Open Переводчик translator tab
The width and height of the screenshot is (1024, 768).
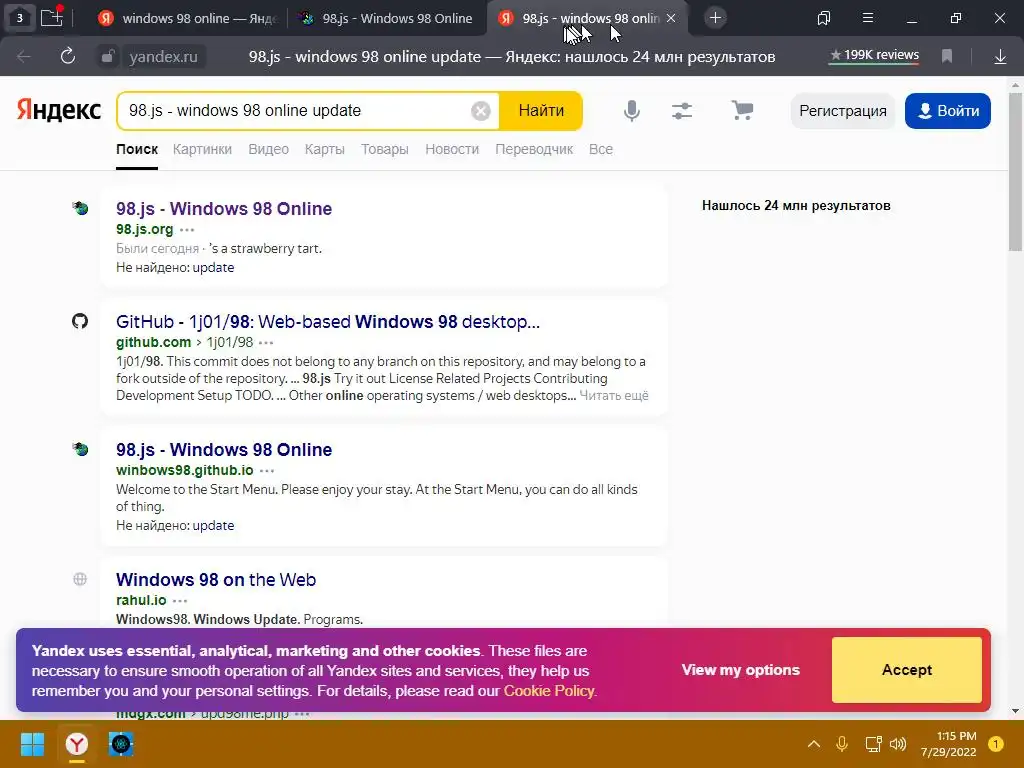tap(534, 150)
